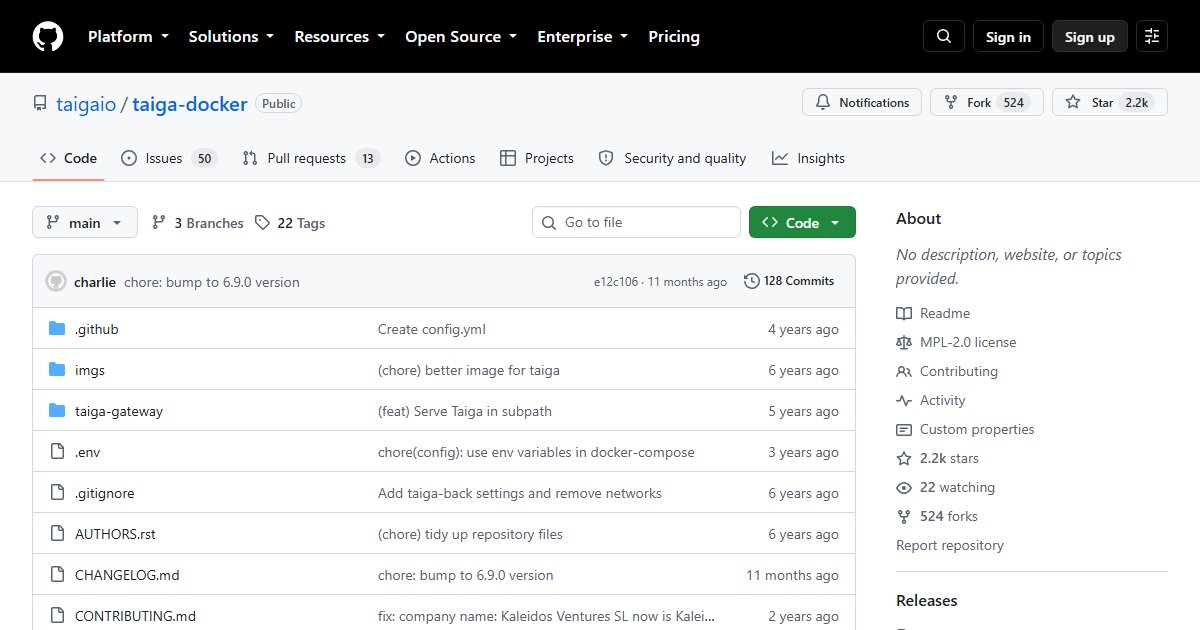
Task: Click the star icon next to 2.2k stars
Action: (x=904, y=458)
